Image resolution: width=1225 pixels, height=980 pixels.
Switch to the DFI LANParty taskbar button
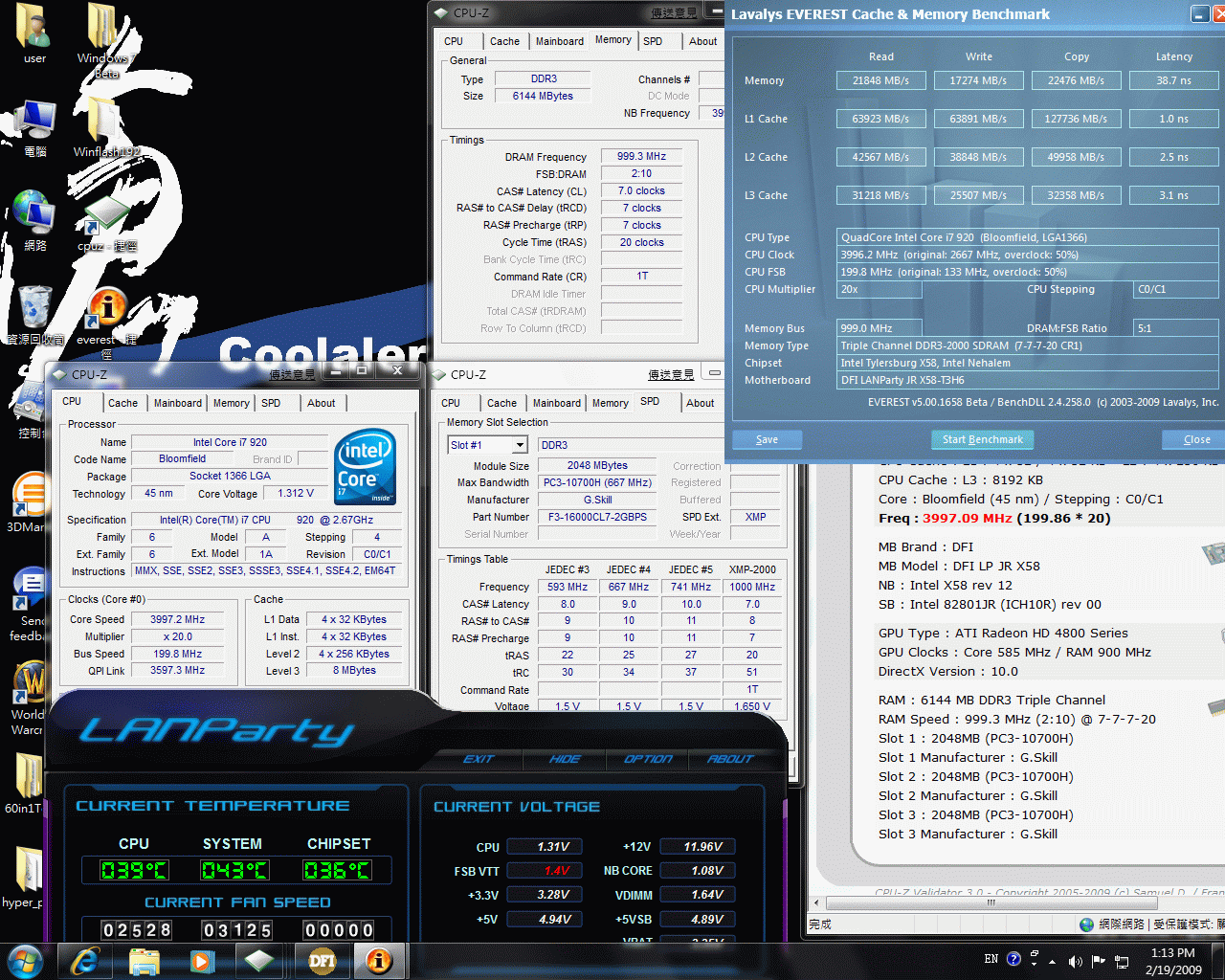pos(323,961)
